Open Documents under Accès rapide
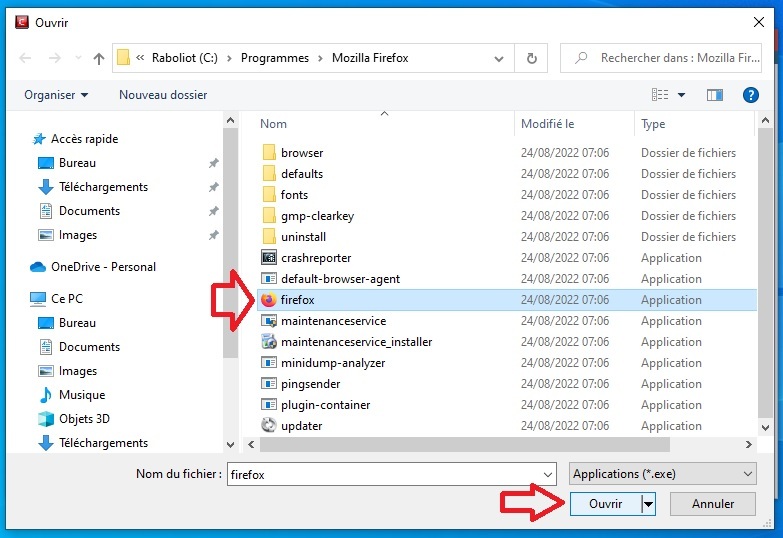 pyautogui.click(x=89, y=211)
